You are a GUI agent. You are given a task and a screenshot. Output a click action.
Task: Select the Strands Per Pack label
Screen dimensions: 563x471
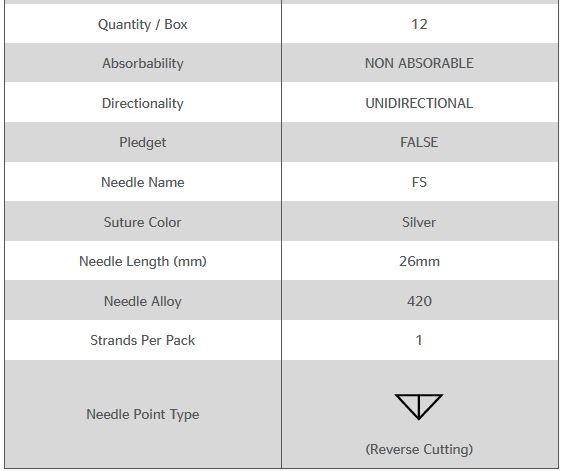pyautogui.click(x=143, y=340)
